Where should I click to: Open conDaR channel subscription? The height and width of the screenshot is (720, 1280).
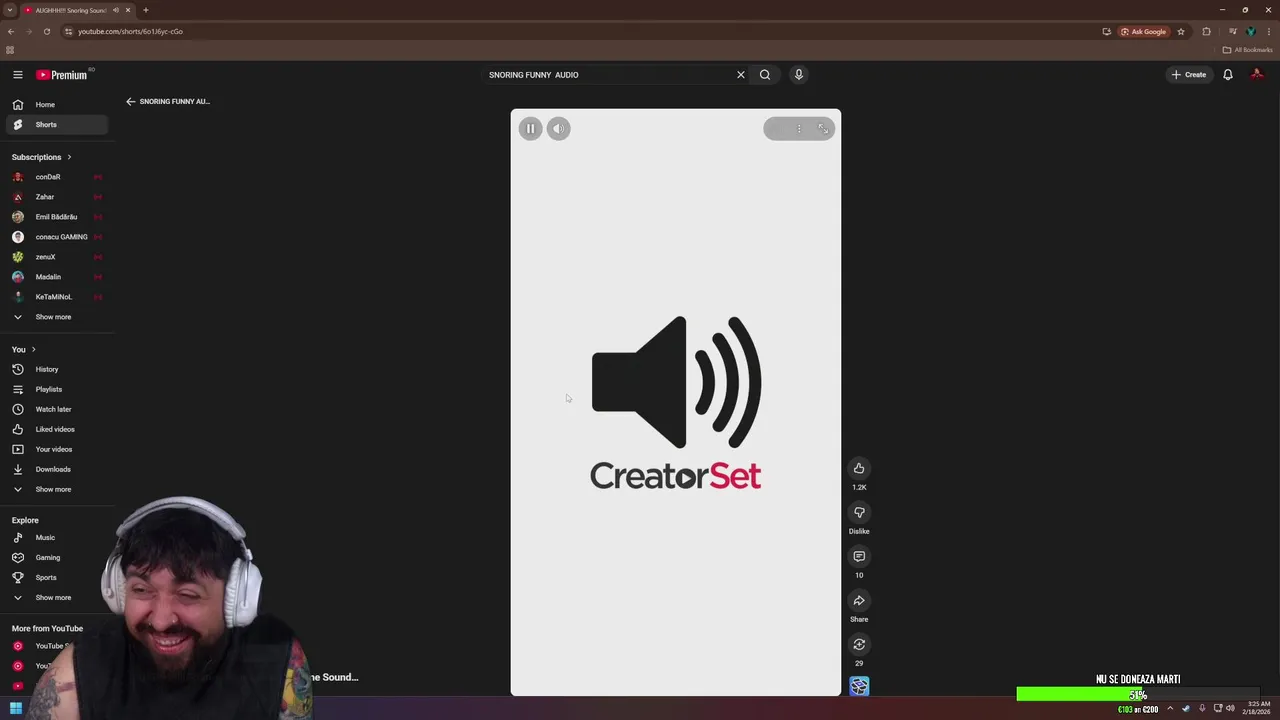pos(57,177)
